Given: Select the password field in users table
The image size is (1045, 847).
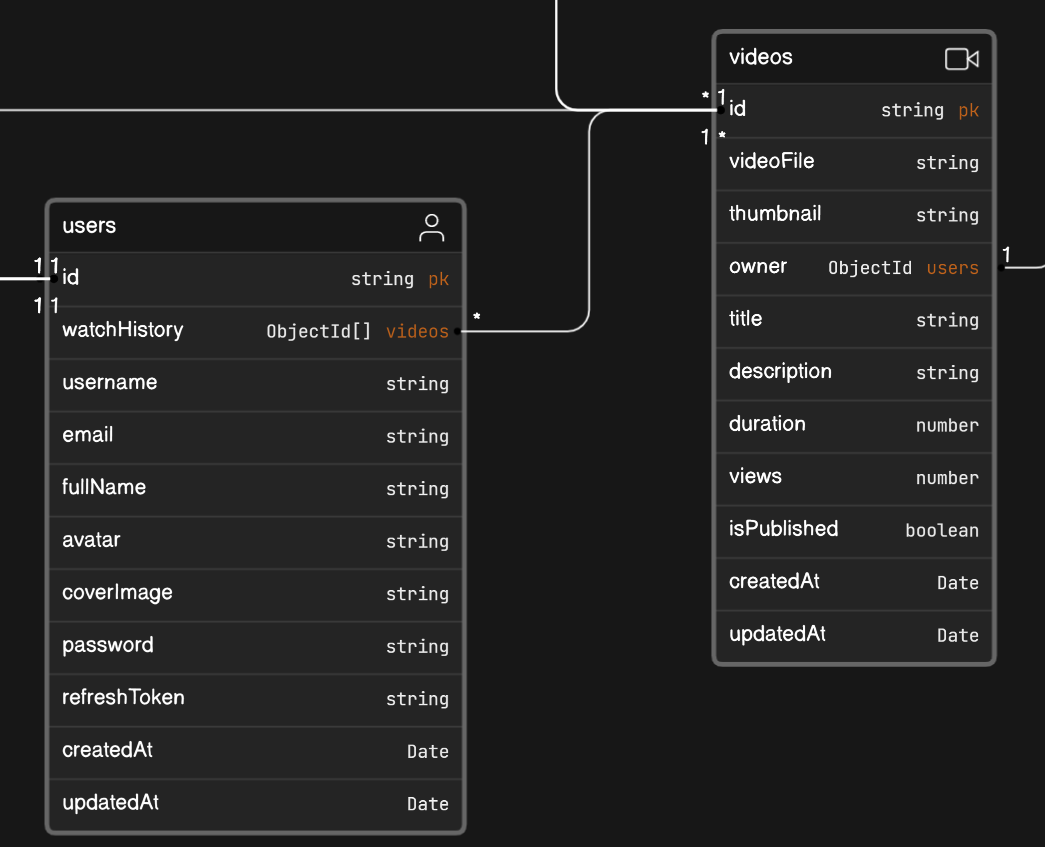Looking at the screenshot, I should coord(108,645).
